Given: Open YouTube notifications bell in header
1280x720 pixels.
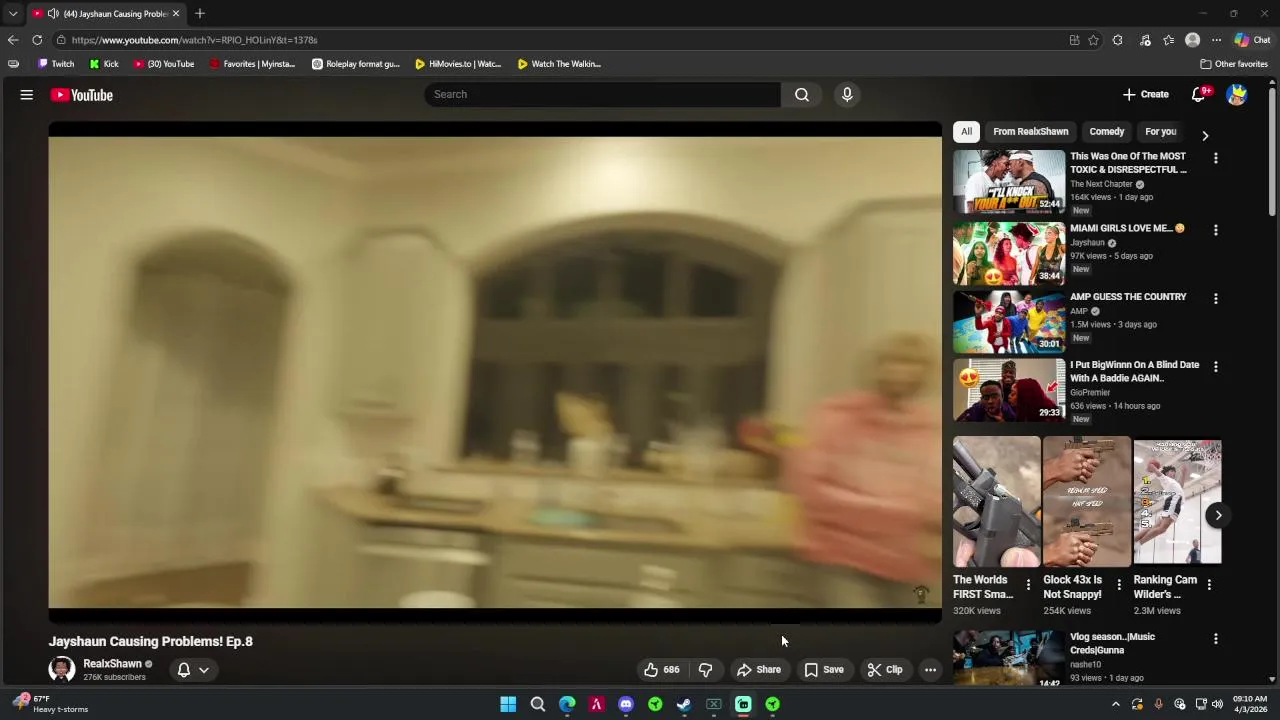Looking at the screenshot, I should coord(1198,94).
